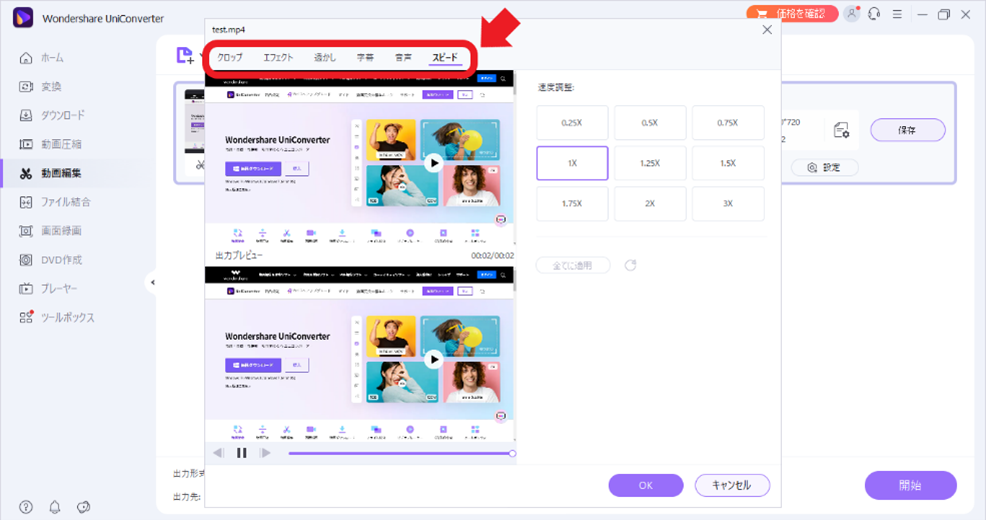Switch to the 字幕 tab
Viewport: 986px width, 520px height.
(x=365, y=57)
